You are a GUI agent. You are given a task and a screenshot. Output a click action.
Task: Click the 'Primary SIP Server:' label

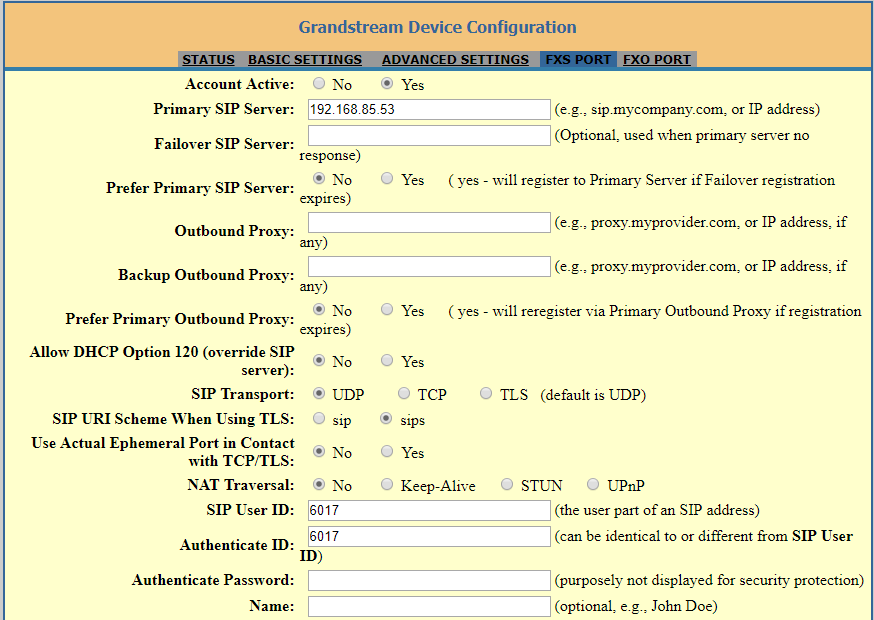coord(224,109)
